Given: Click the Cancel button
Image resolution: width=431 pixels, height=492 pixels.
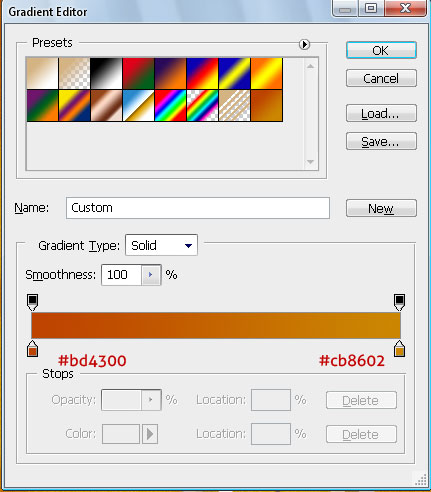Looking at the screenshot, I should (381, 78).
